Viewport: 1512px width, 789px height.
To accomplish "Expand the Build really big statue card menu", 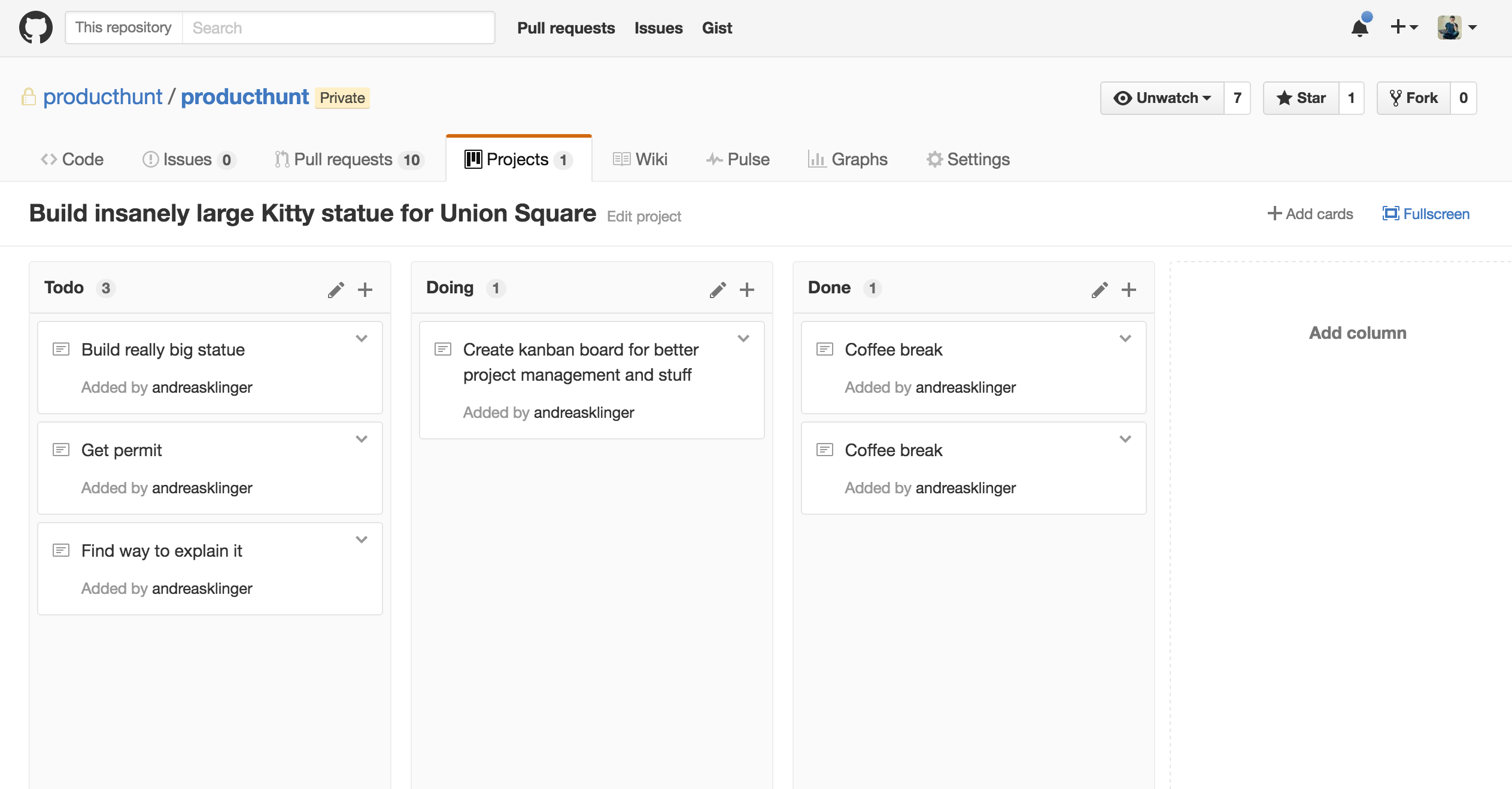I will [x=361, y=338].
